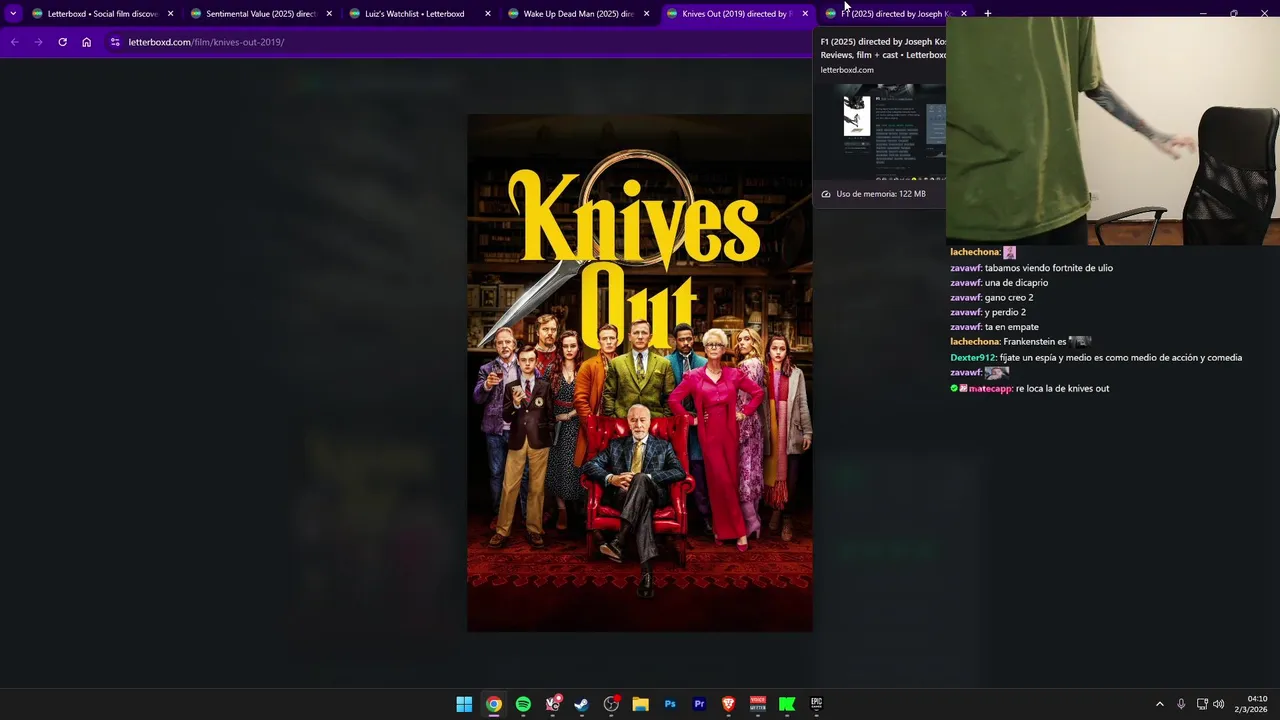The image size is (1280, 720).
Task: Switch to Luiz's Watchlist tab
Action: coord(415,14)
